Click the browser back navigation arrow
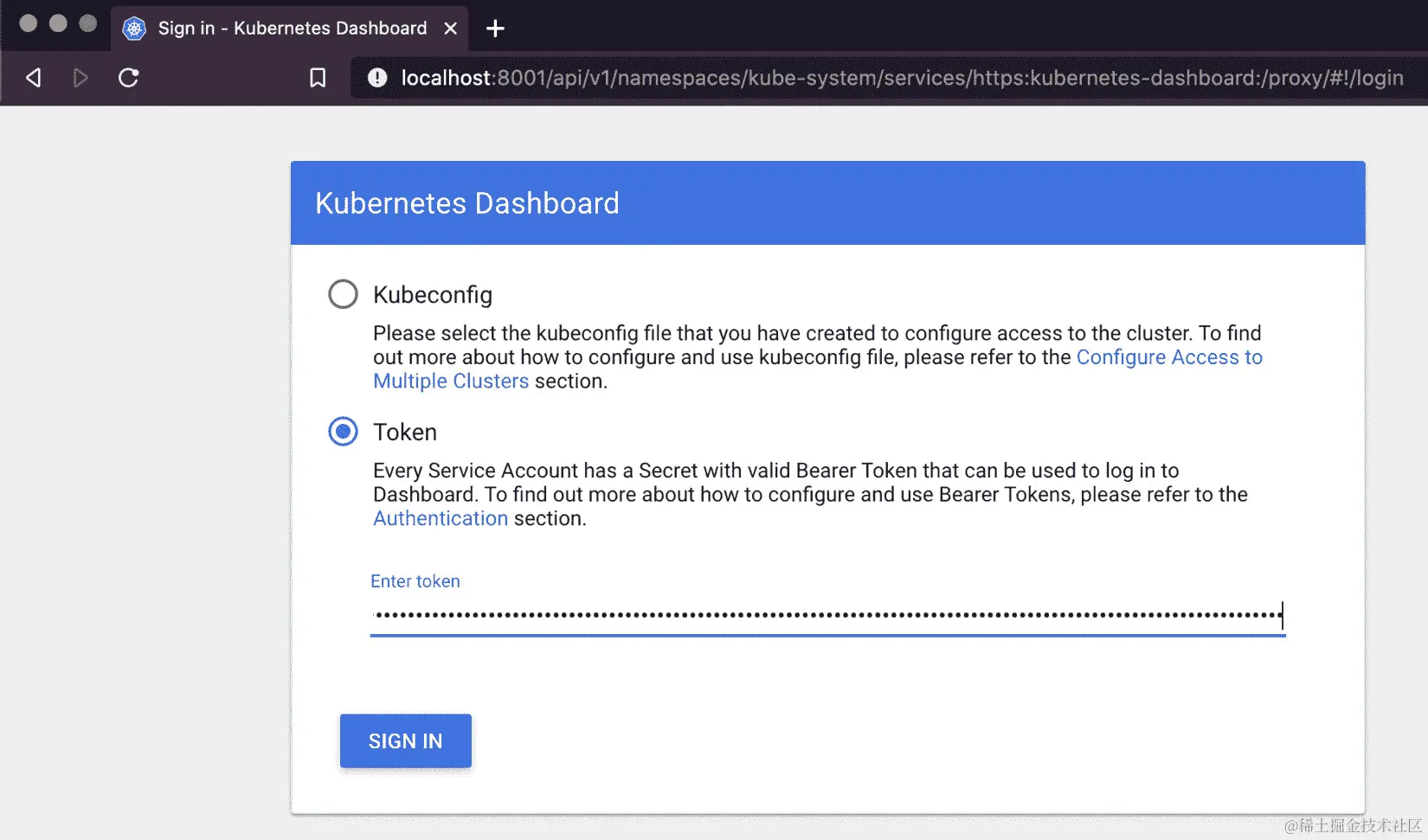 click(x=32, y=77)
